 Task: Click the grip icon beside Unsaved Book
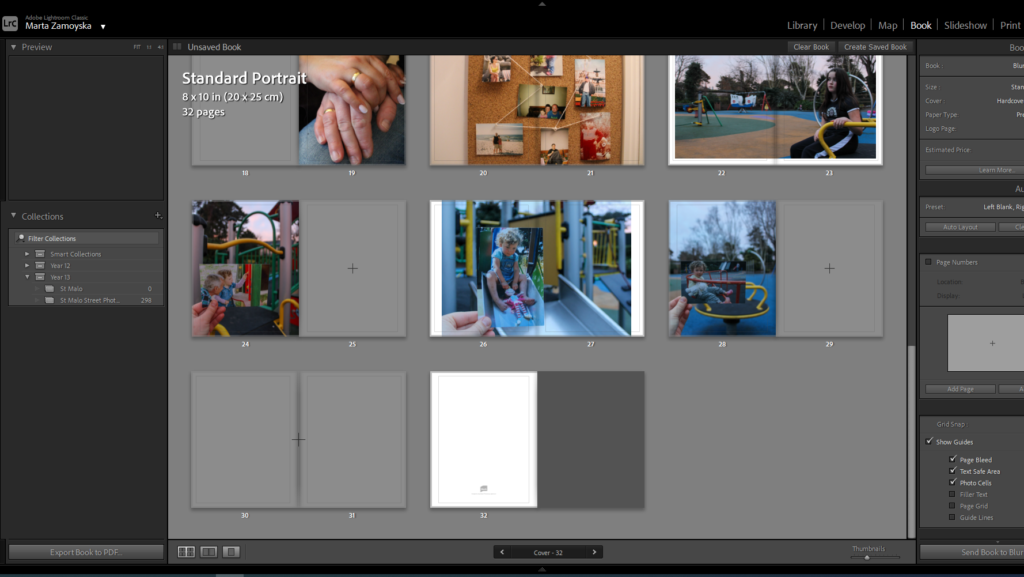177,47
